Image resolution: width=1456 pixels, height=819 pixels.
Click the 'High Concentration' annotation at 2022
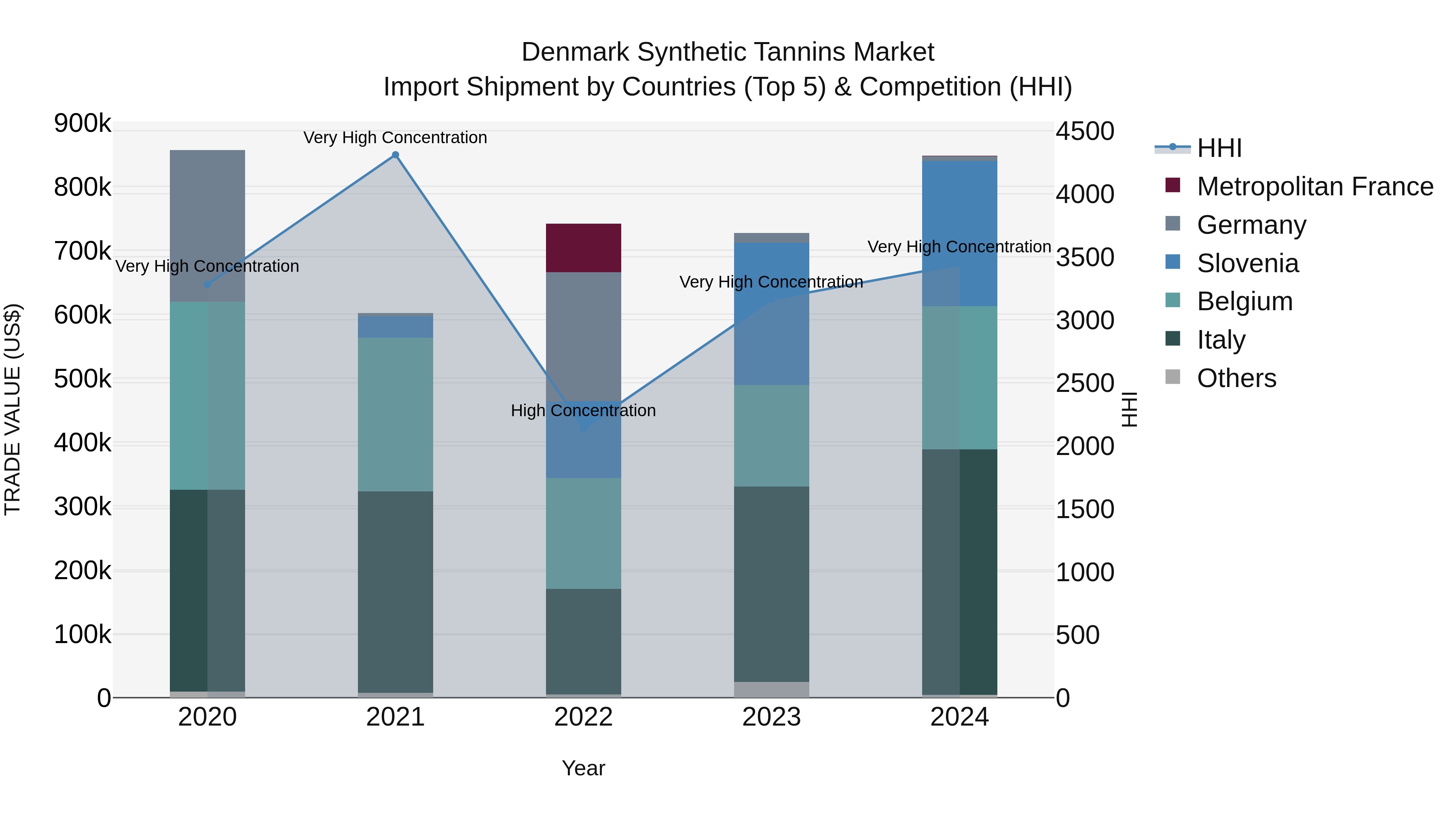tap(583, 411)
